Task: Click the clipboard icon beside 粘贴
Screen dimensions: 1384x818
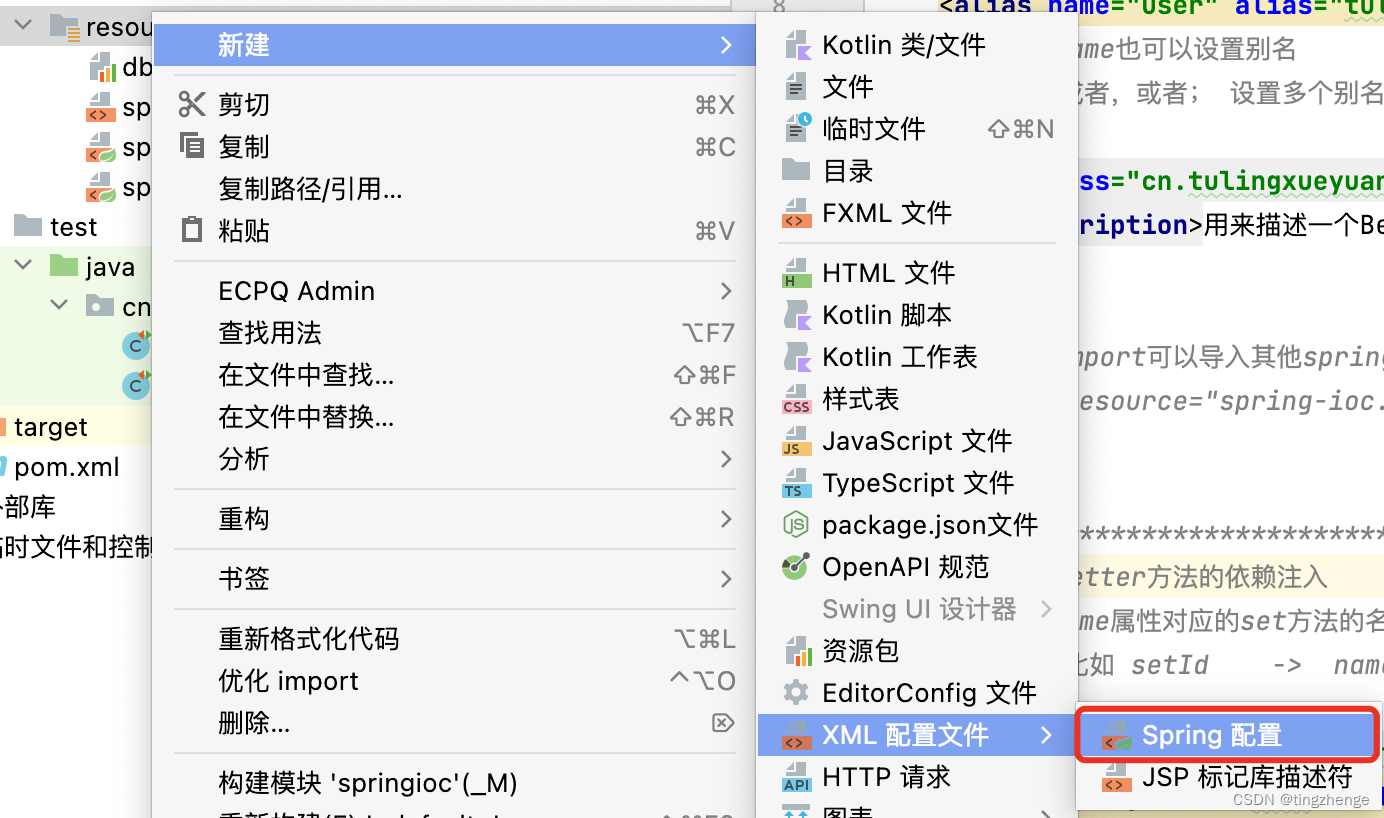Action: [x=192, y=230]
